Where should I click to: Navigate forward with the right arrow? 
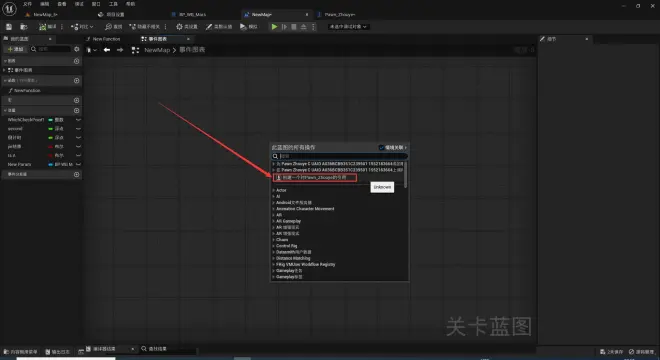[120, 50]
